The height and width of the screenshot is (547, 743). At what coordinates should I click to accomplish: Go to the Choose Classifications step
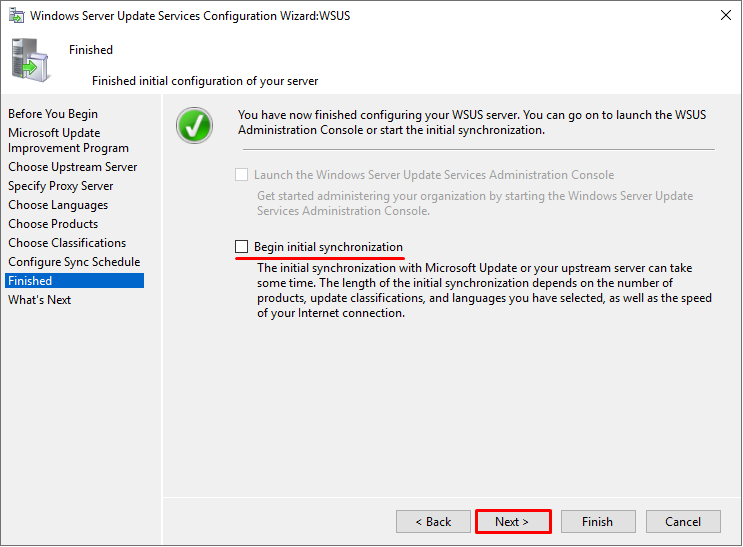click(x=67, y=243)
